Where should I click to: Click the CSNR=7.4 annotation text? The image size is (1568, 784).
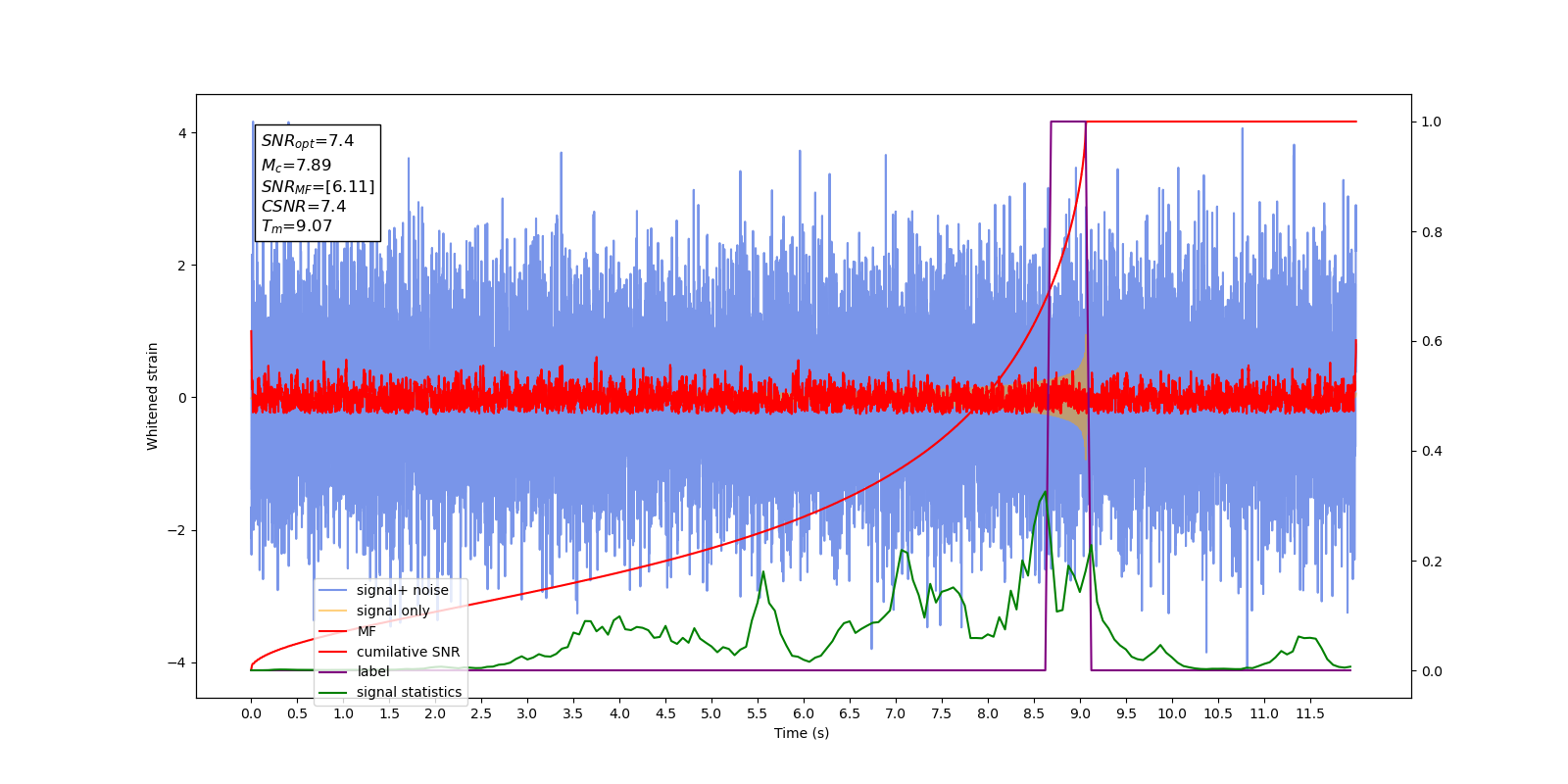point(304,206)
